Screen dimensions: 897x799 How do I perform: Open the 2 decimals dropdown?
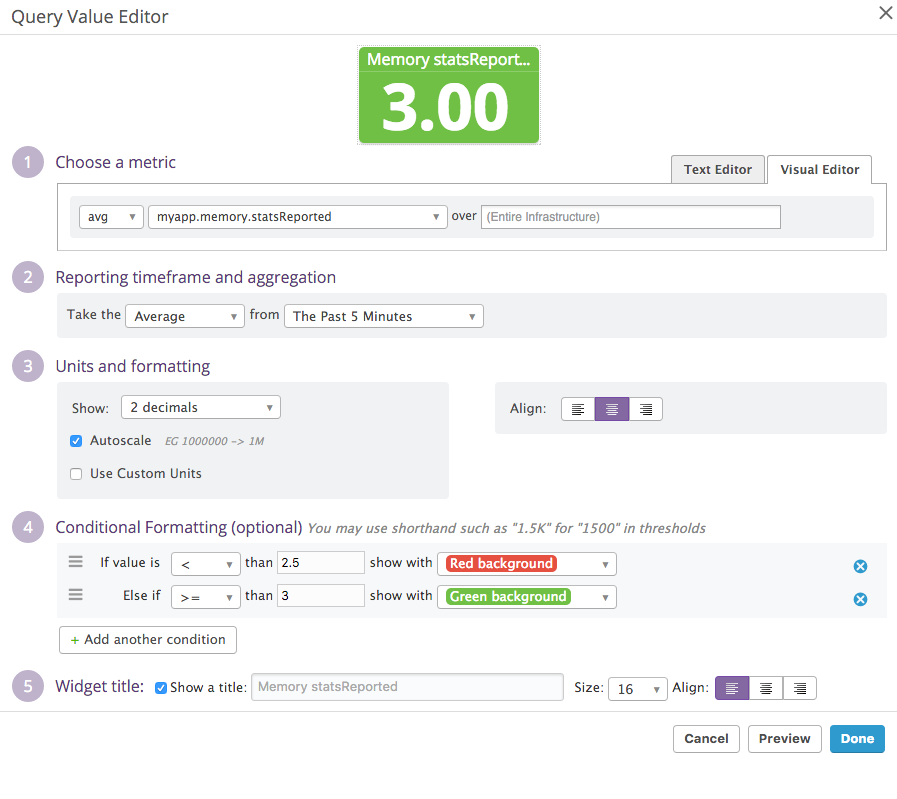[200, 407]
